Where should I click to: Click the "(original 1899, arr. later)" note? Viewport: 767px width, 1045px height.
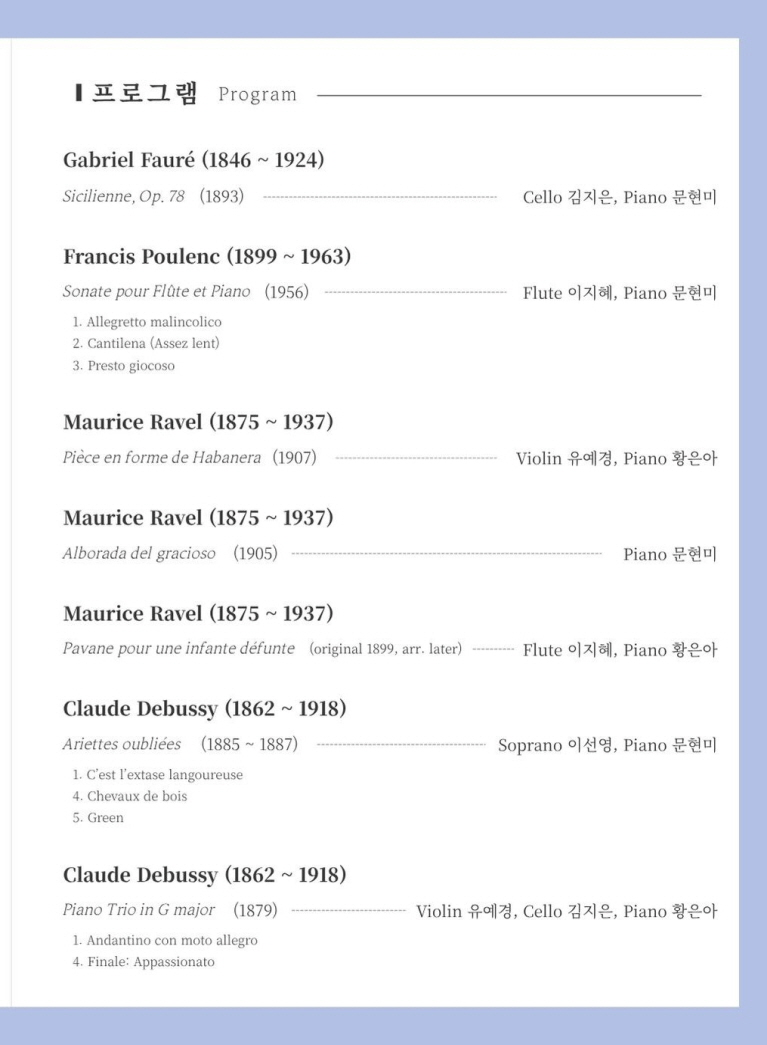pyautogui.click(x=386, y=650)
